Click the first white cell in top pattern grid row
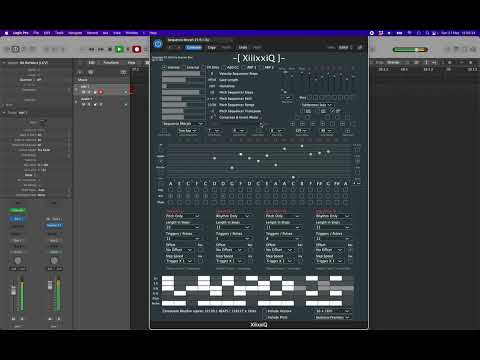This screenshot has width=480, height=360. point(168,278)
